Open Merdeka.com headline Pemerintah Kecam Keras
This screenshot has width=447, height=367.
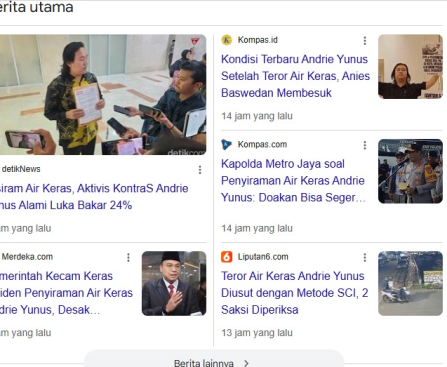pos(66,293)
